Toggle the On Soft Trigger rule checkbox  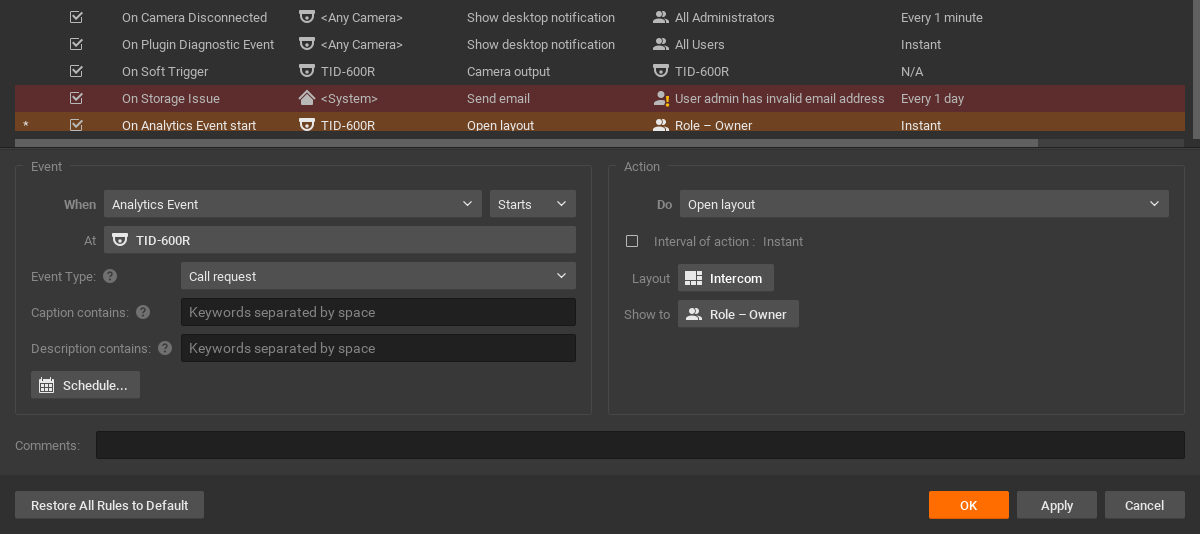(76, 71)
